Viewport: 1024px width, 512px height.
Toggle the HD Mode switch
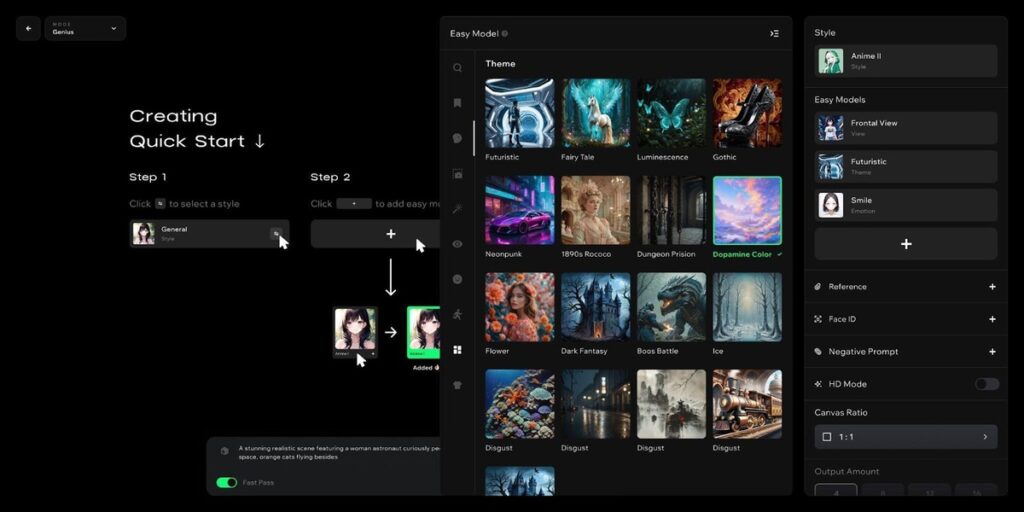(x=986, y=384)
